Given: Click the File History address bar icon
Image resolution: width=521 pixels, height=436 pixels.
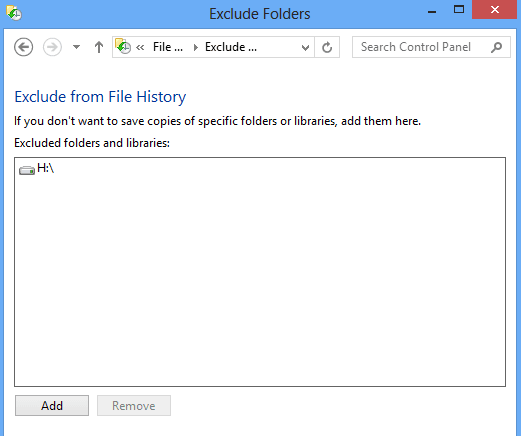Looking at the screenshot, I should point(123,47).
